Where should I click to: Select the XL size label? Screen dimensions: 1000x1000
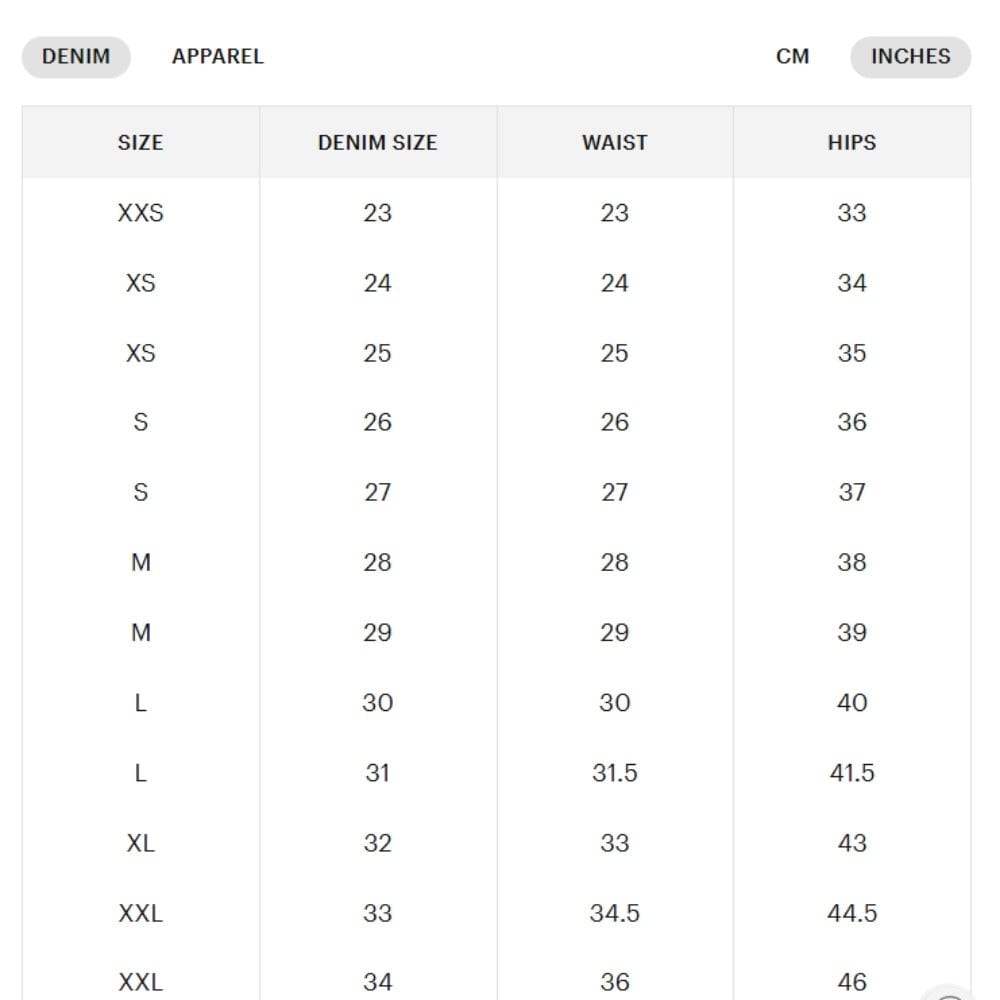[140, 843]
